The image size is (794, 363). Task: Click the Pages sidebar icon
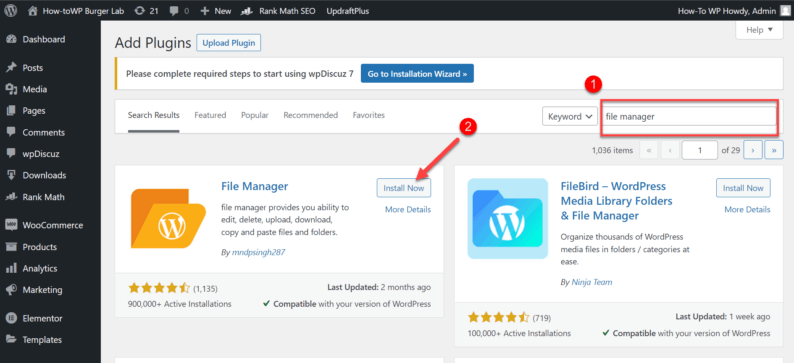pos(11,110)
